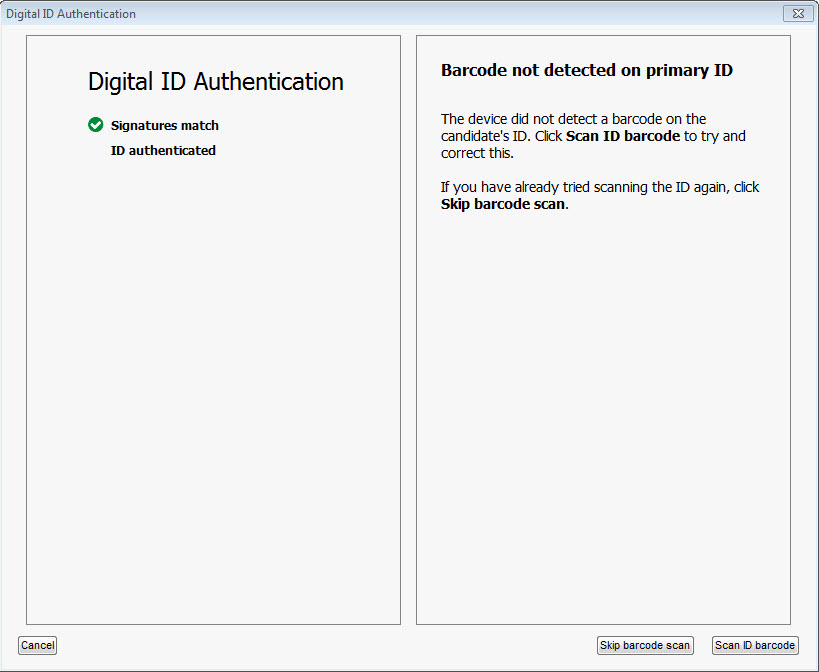Click empty area of right message panel

603,418
